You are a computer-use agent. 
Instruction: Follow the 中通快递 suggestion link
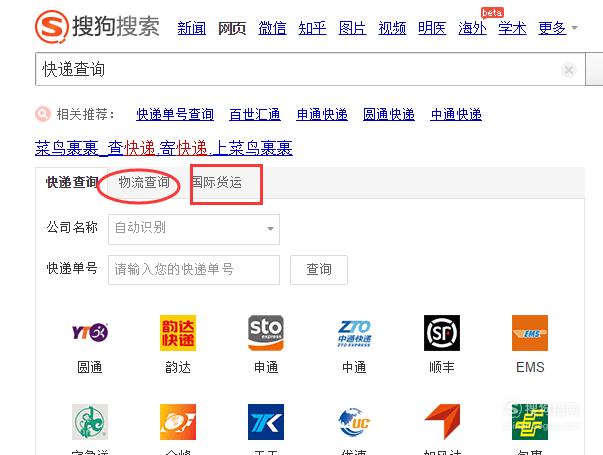point(456,114)
